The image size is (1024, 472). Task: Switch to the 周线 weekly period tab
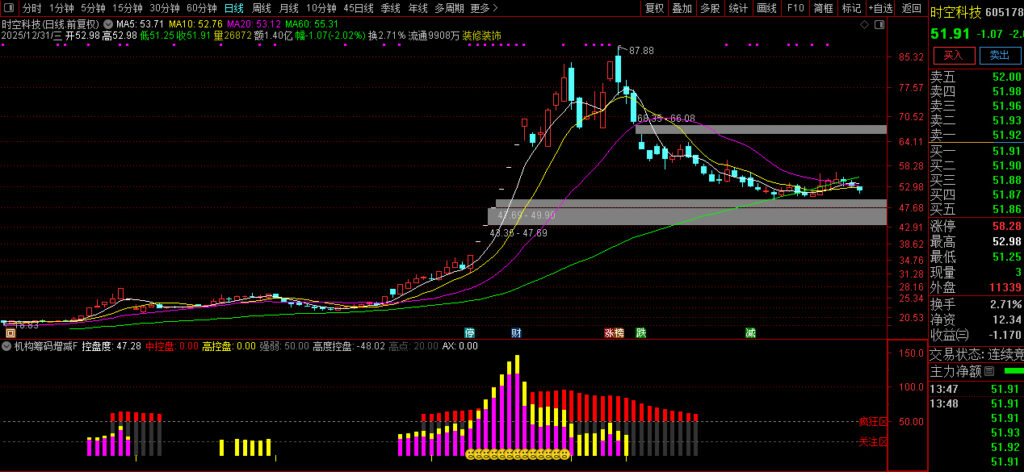click(x=261, y=8)
